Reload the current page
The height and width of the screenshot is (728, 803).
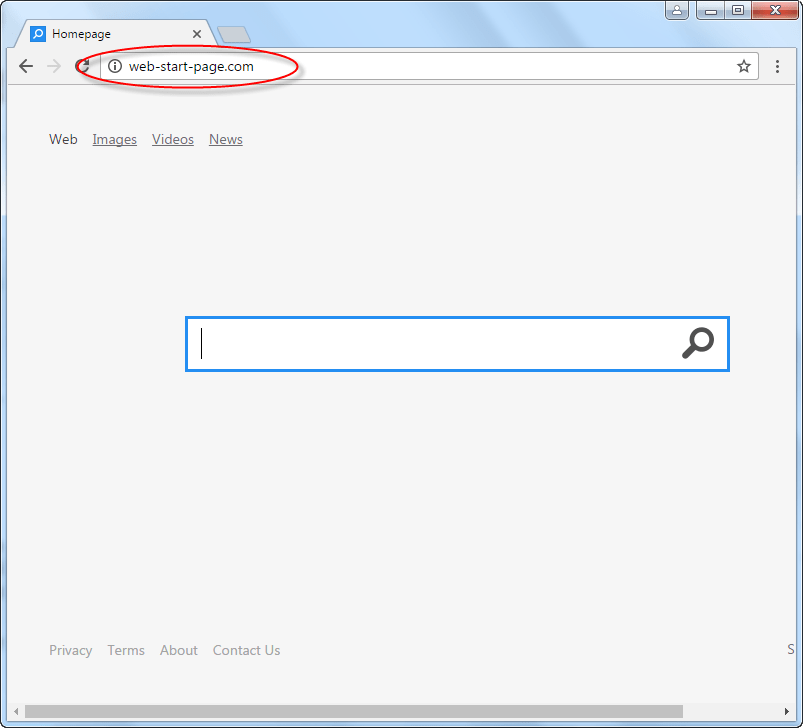(x=82, y=67)
